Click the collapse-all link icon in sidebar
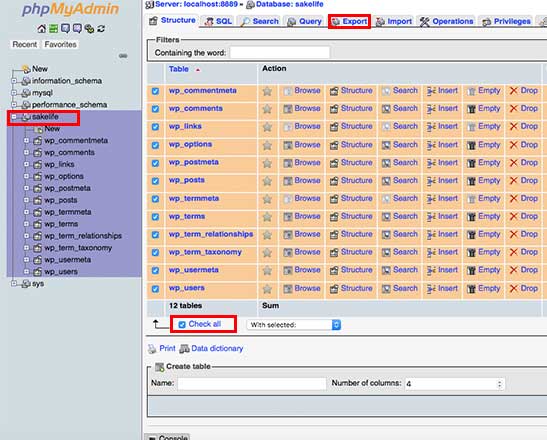This screenshot has height=440, width=547. point(123,55)
